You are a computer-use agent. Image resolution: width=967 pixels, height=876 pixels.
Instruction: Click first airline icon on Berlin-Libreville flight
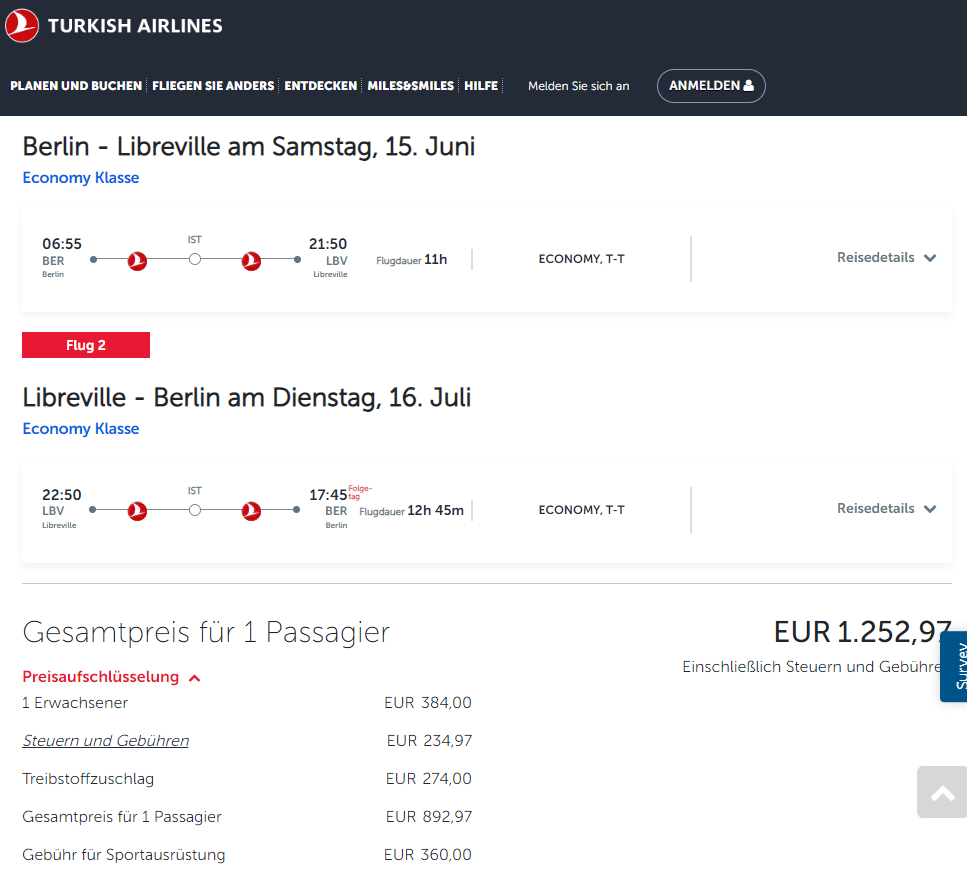coord(138,260)
